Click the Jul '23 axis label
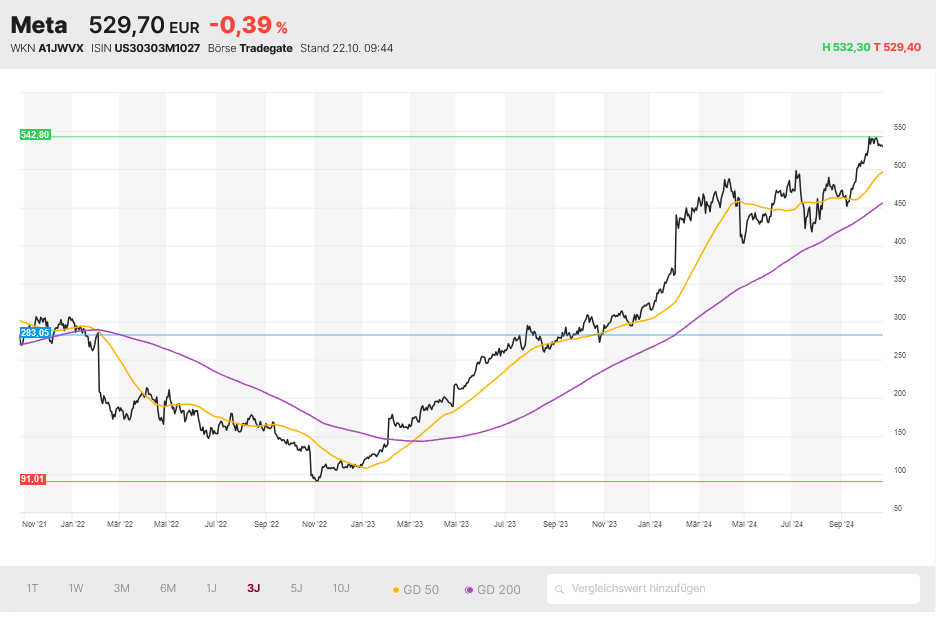939x622 pixels. [x=505, y=524]
